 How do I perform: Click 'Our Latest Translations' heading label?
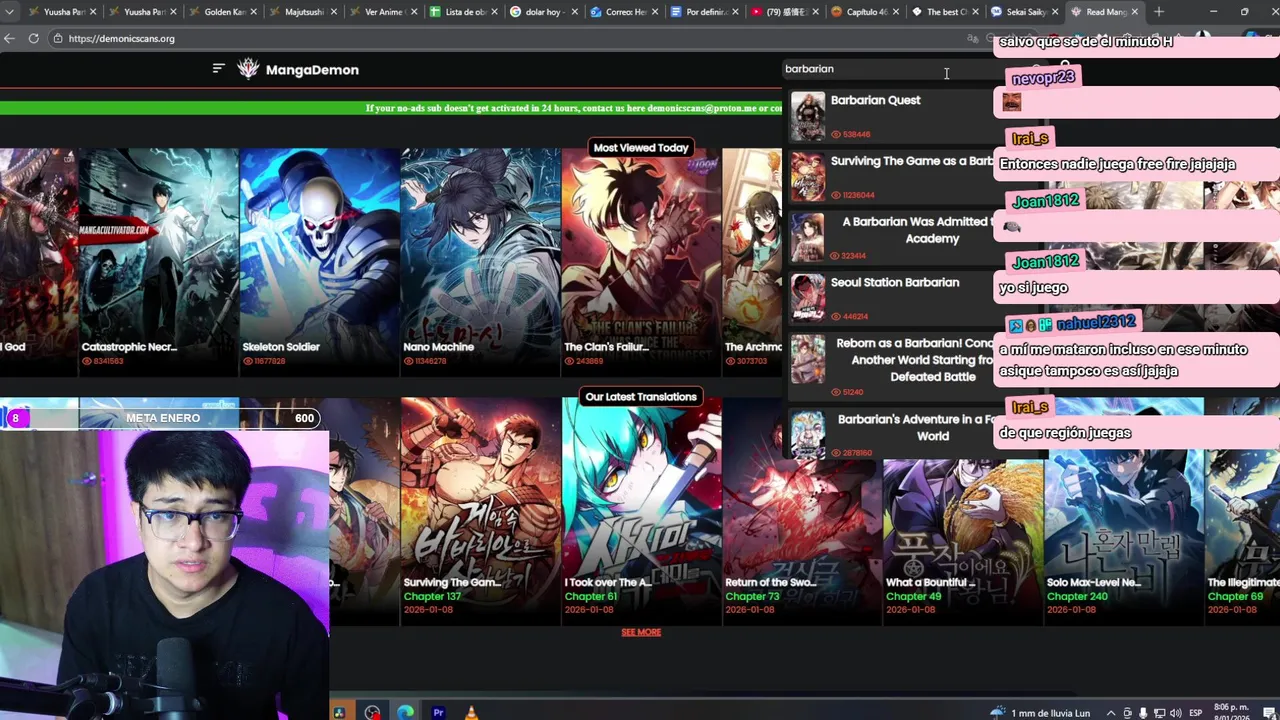pos(641,397)
